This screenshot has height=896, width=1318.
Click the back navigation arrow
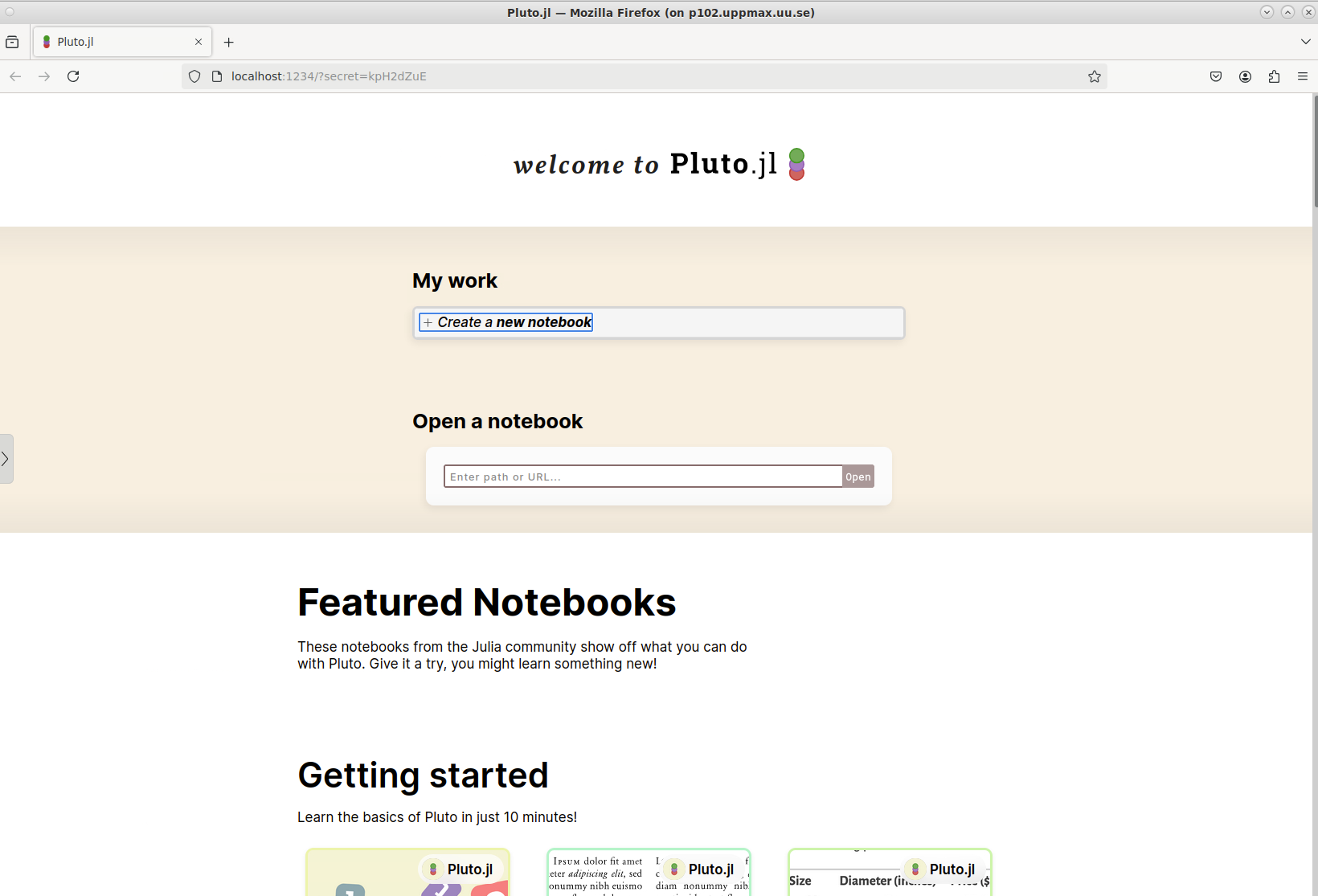(x=15, y=76)
